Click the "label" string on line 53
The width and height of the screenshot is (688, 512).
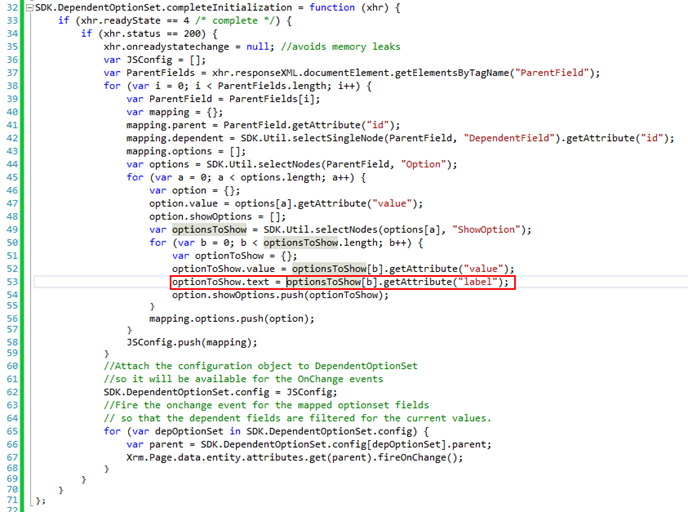pyautogui.click(x=477, y=282)
